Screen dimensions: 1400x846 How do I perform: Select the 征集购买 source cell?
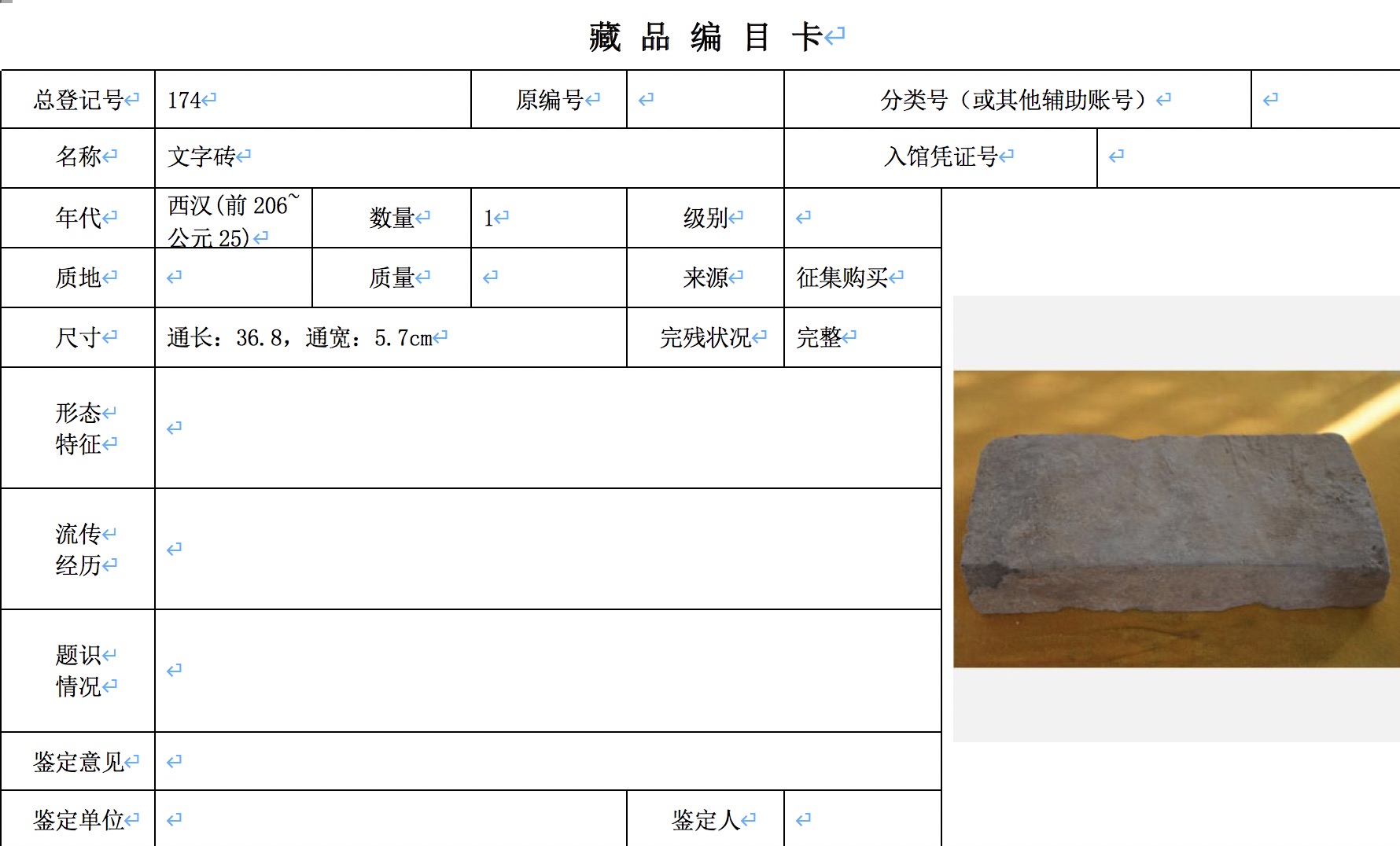coord(863,278)
